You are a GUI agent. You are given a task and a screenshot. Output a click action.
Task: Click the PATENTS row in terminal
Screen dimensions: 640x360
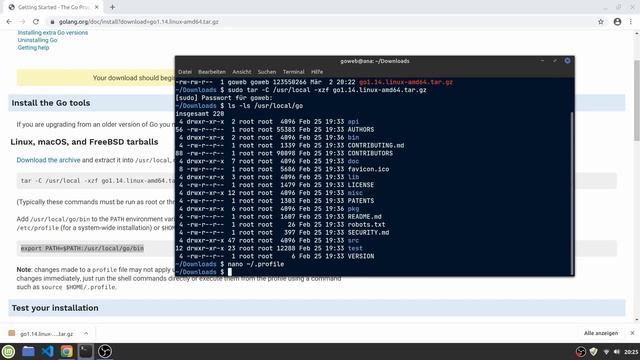click(x=275, y=200)
